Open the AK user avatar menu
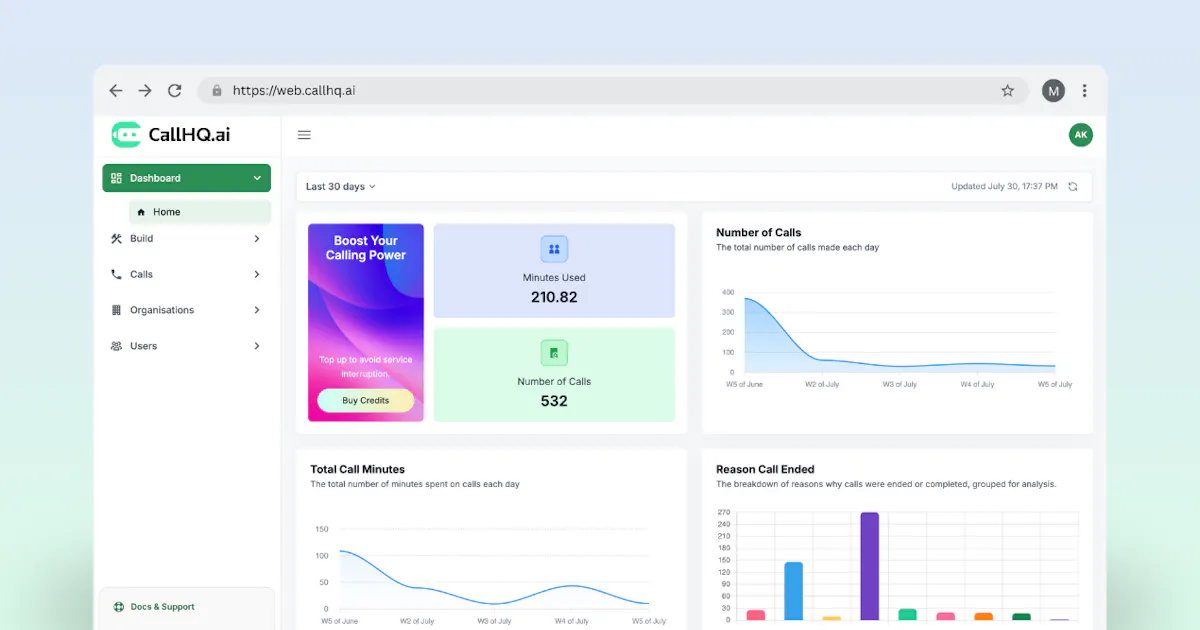The width and height of the screenshot is (1200, 630). (x=1080, y=135)
